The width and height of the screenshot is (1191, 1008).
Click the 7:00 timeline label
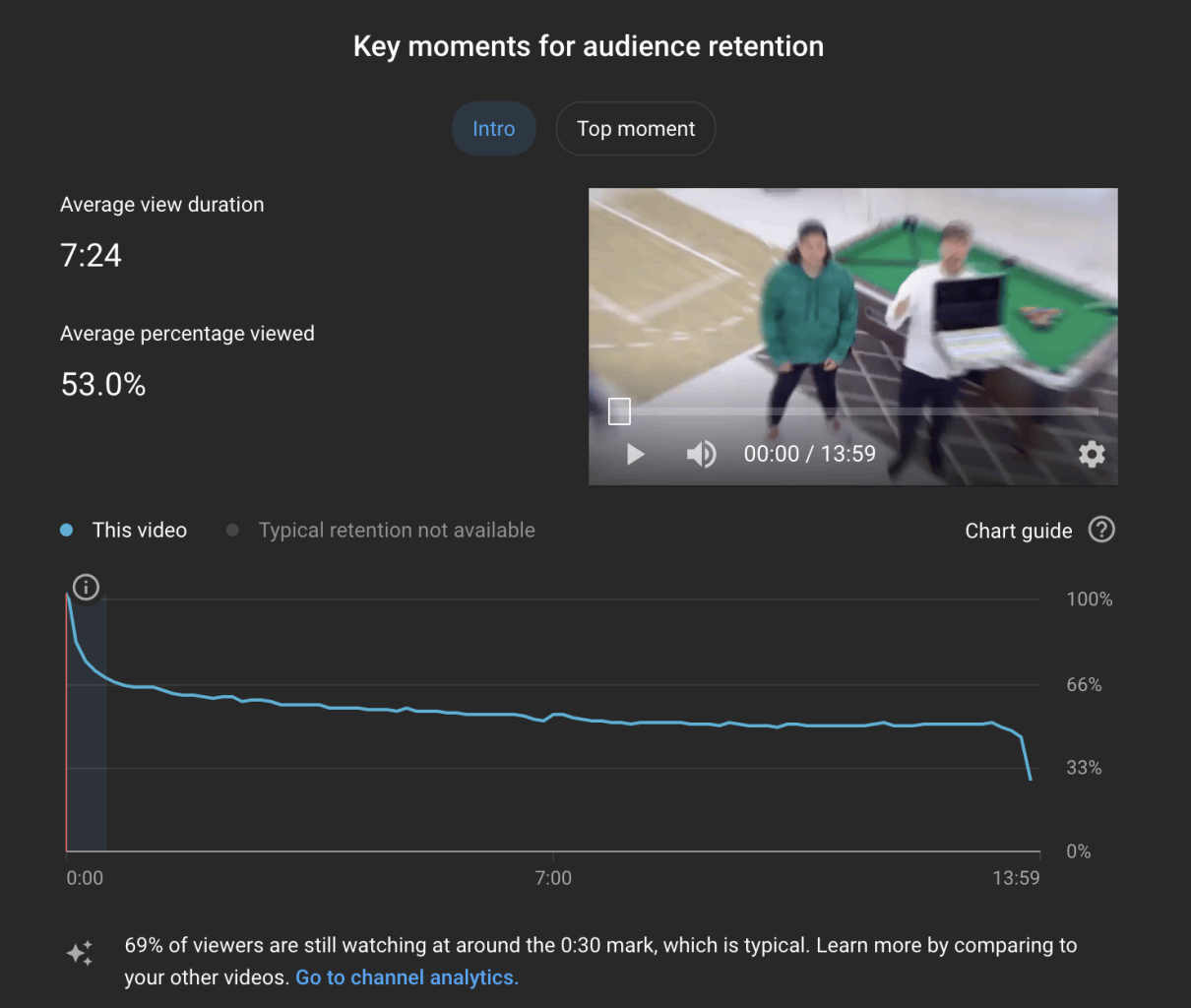(553, 878)
